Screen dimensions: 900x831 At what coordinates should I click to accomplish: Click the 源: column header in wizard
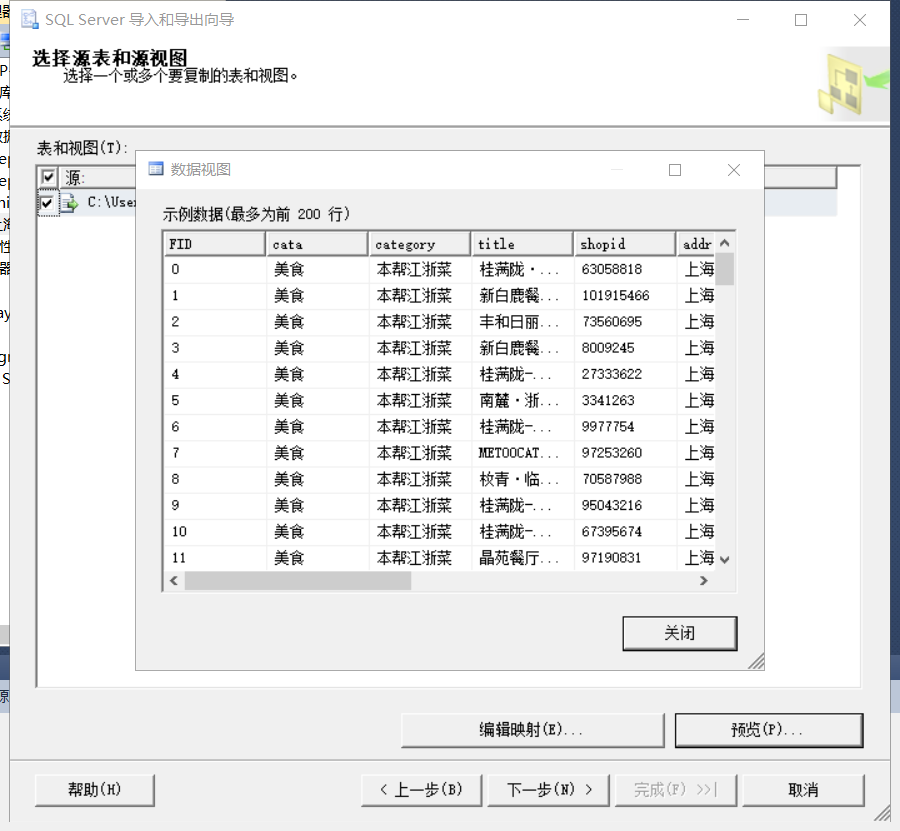pos(98,177)
